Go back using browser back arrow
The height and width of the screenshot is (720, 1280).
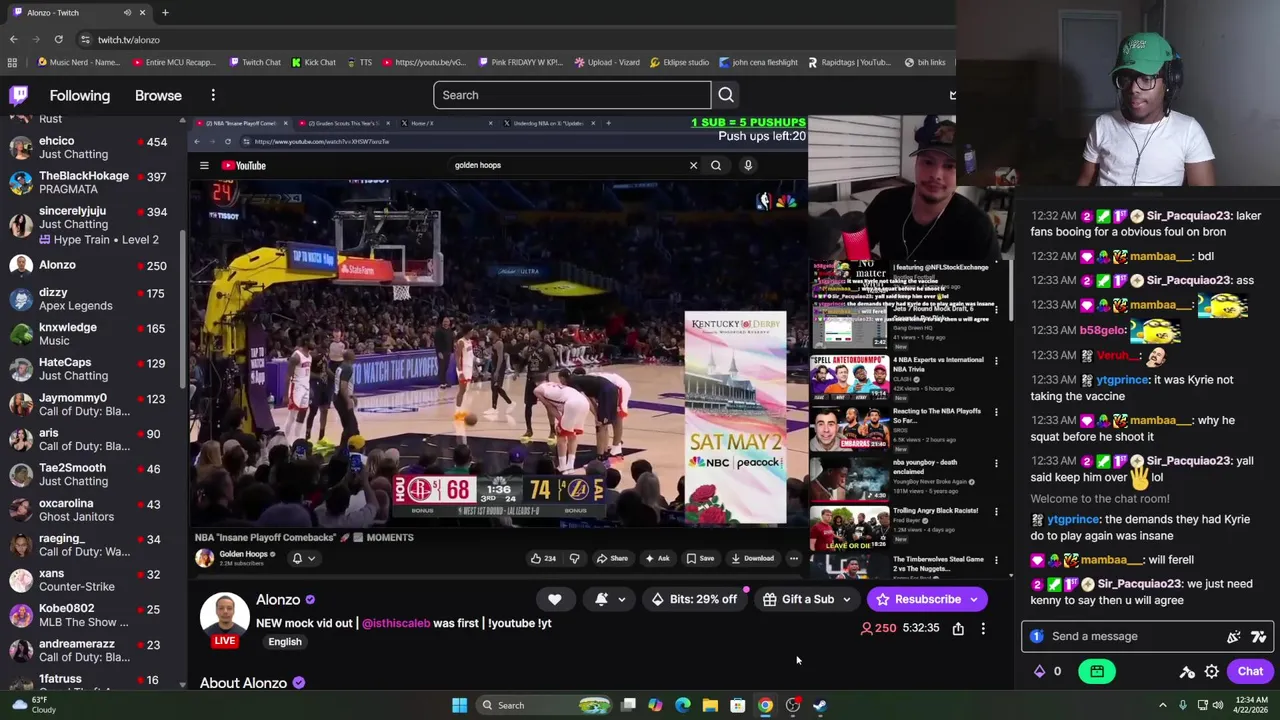pos(13,39)
